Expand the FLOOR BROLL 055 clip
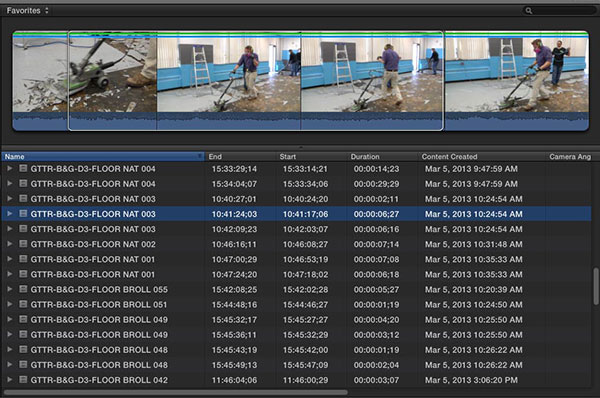 click(x=10, y=289)
